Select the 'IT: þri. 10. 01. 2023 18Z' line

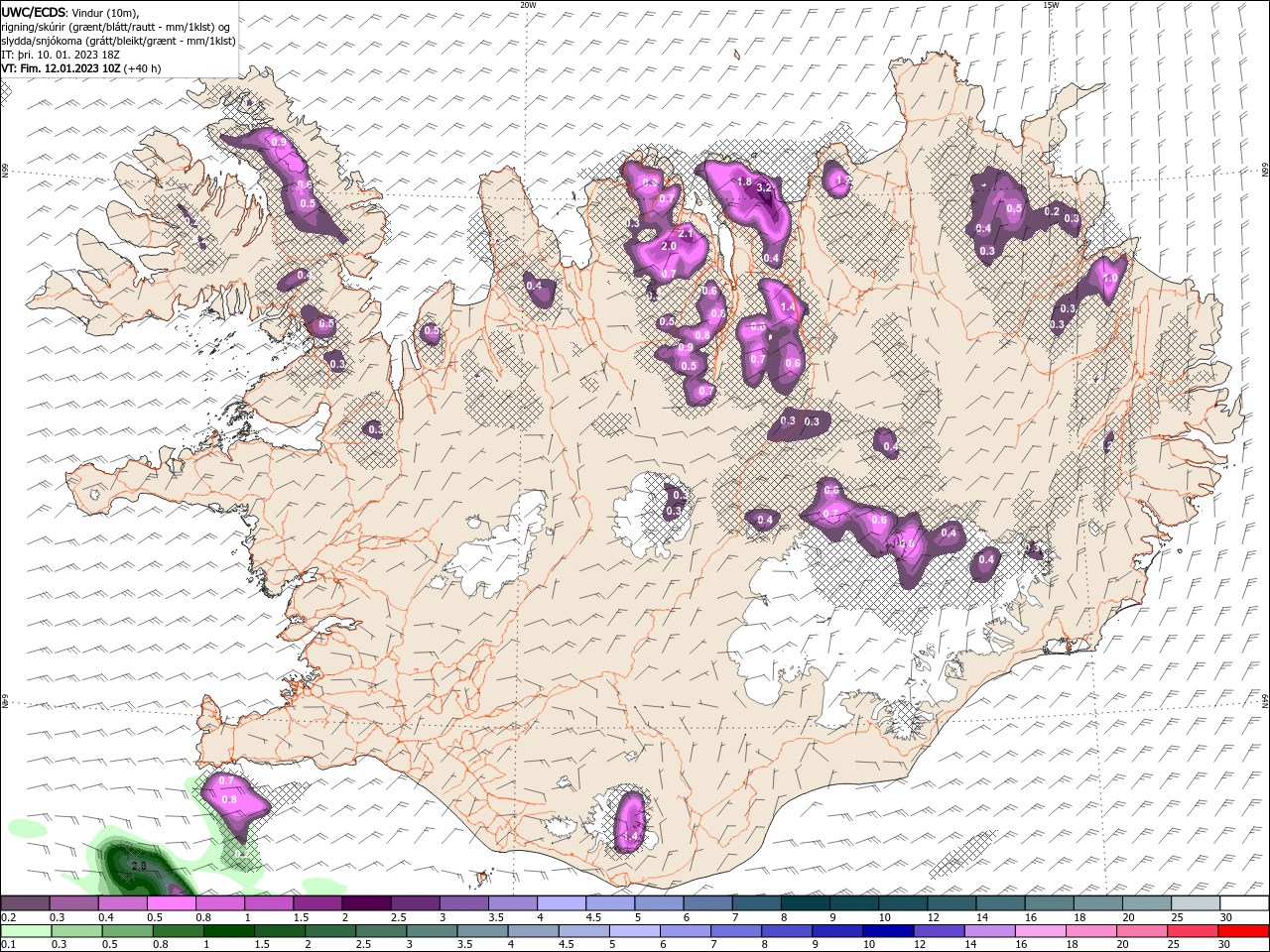(x=61, y=55)
